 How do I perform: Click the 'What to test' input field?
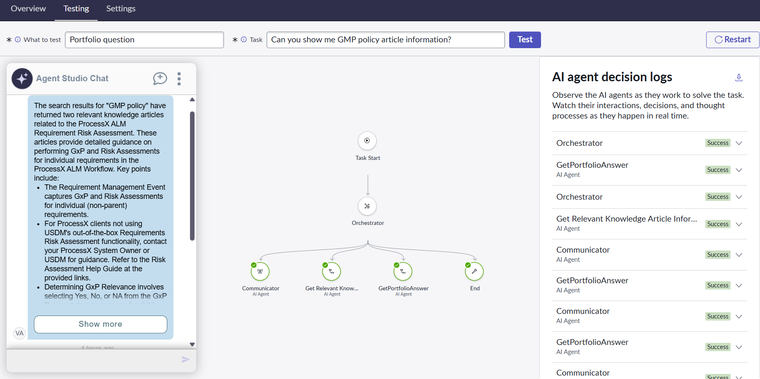(144, 40)
